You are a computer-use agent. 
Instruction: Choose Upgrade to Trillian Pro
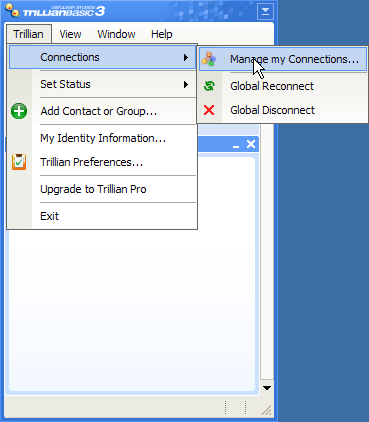click(x=93, y=189)
